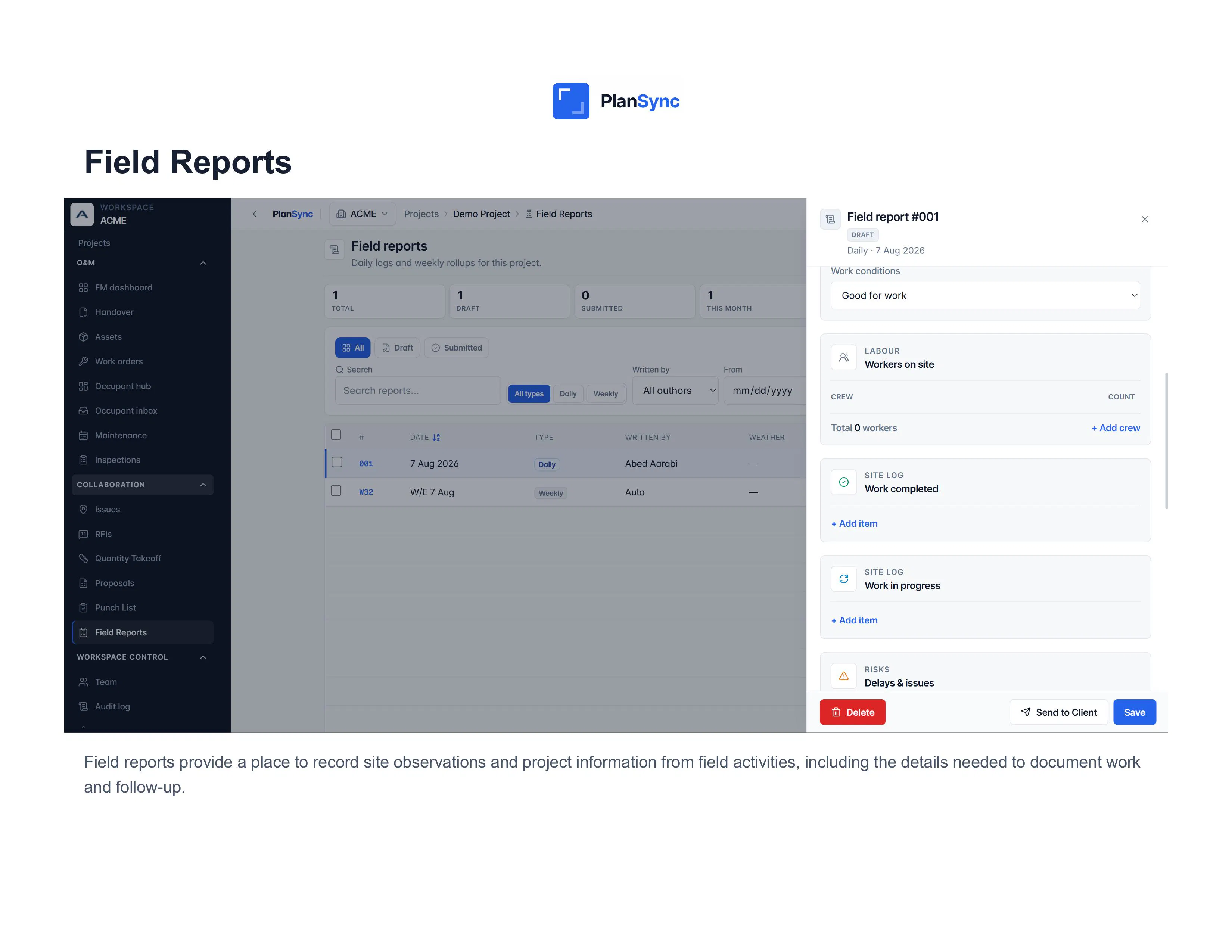This screenshot has width=1232, height=952.
Task: Click Work completed check icon
Action: (x=844, y=482)
